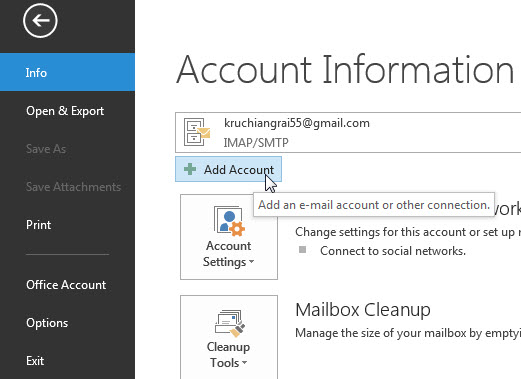
Task: Click 'Change settings for this account' text
Action: tap(381, 232)
